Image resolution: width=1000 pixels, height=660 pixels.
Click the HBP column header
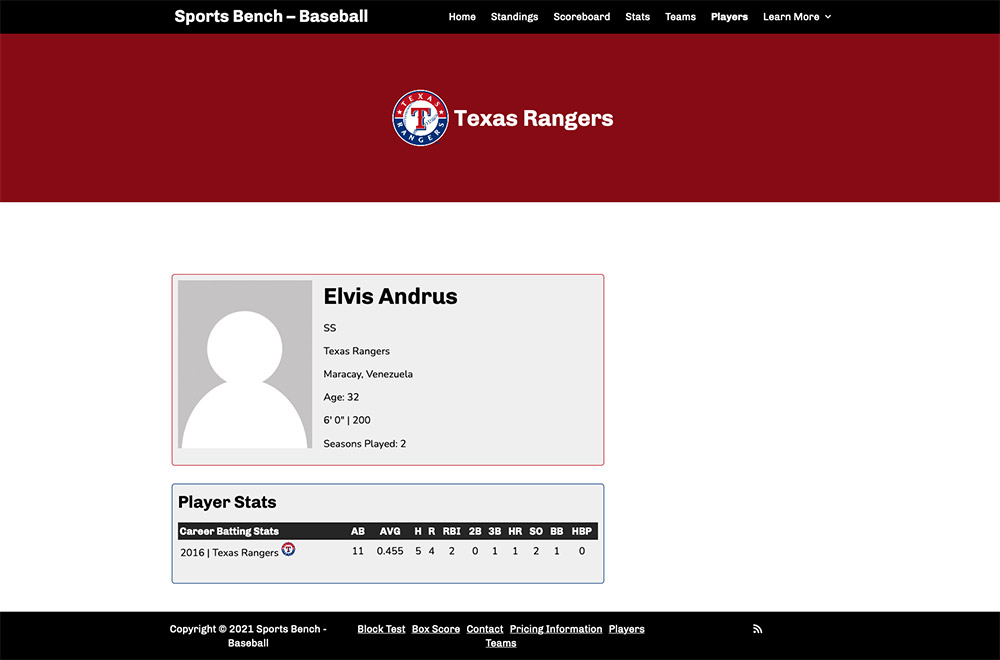click(582, 531)
